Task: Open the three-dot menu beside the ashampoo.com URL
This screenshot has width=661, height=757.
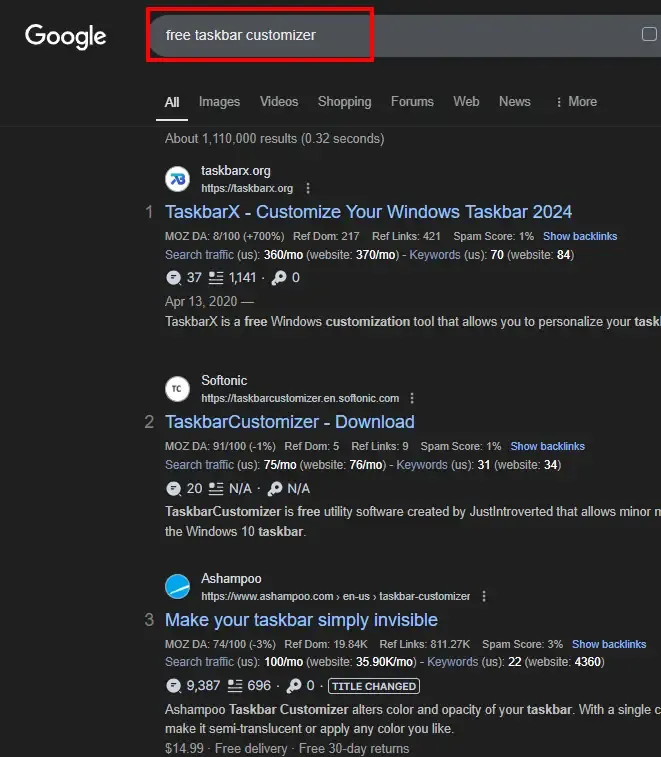Action: [484, 596]
